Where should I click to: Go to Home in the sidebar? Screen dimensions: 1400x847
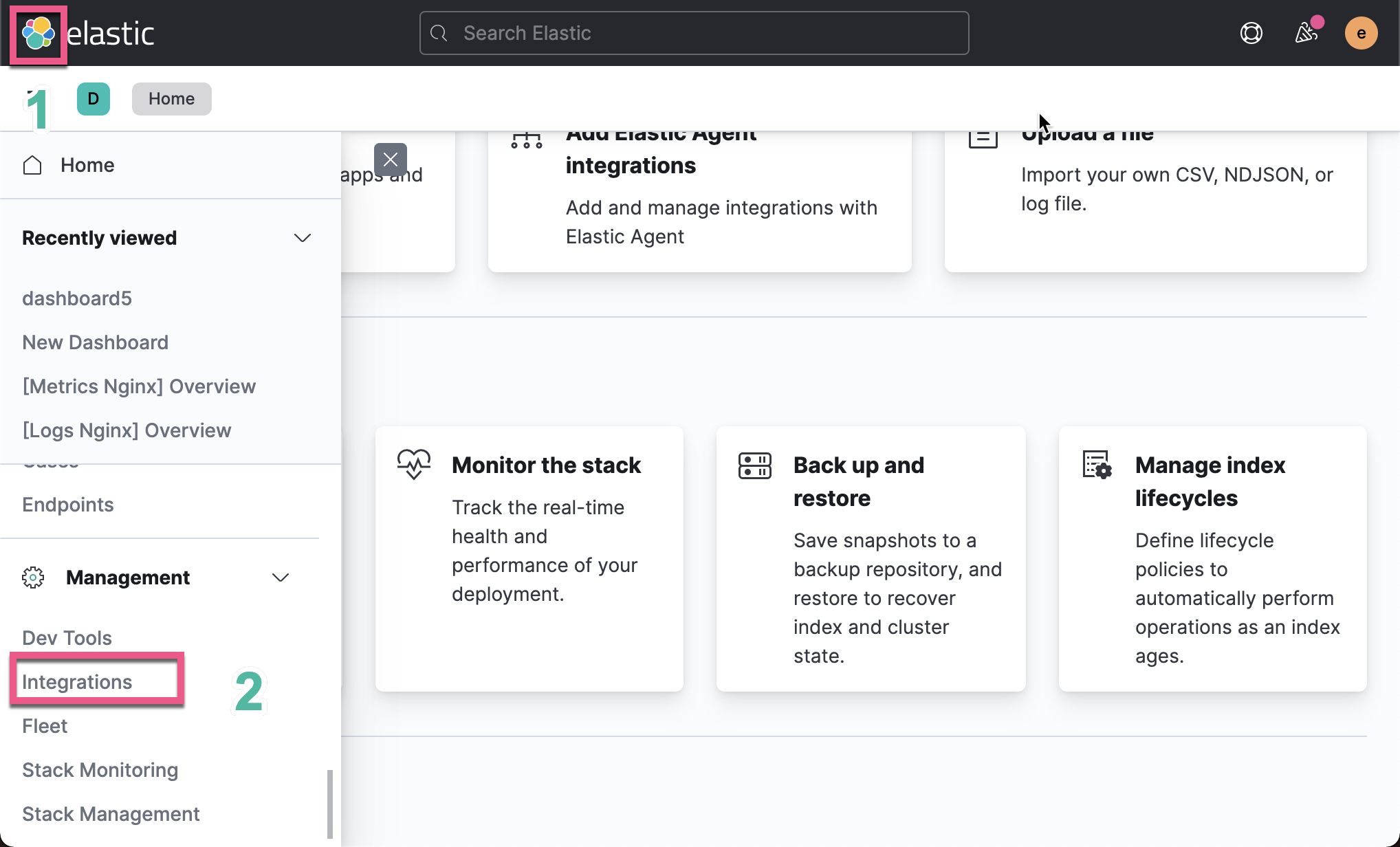pos(87,165)
